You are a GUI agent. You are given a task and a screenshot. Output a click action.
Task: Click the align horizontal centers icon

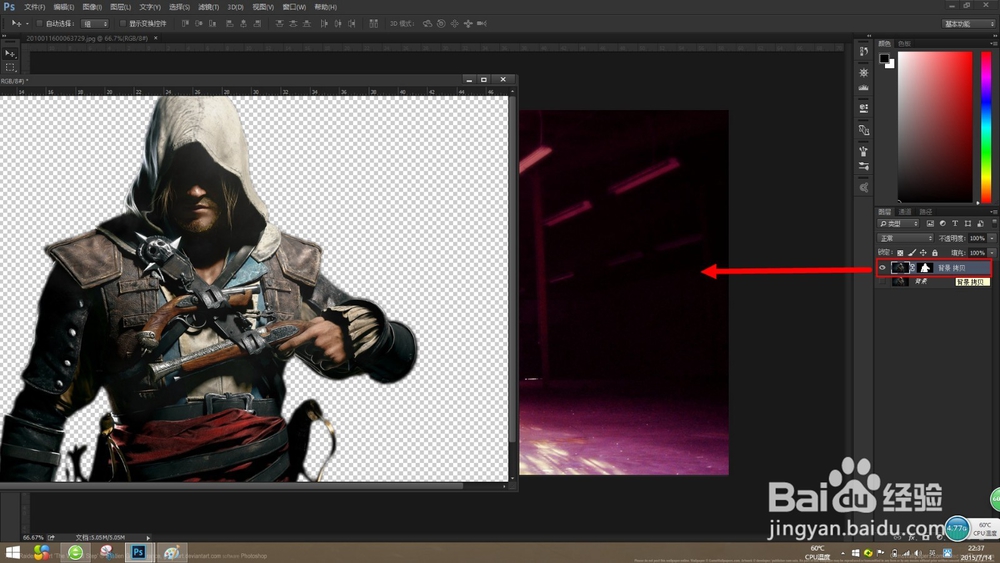coord(243,24)
